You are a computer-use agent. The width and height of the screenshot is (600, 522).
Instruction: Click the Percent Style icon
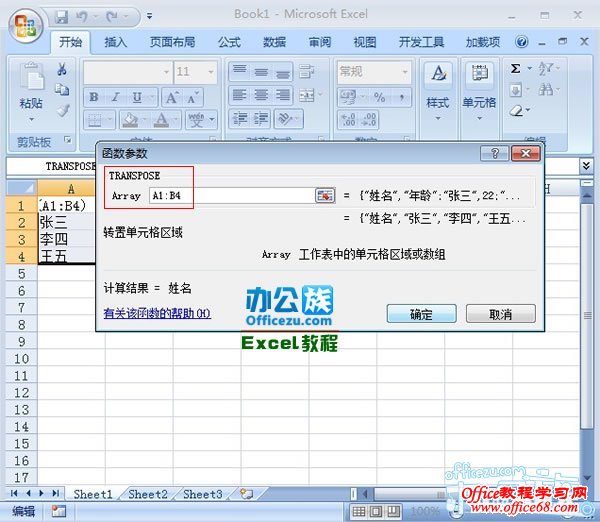tap(380, 97)
